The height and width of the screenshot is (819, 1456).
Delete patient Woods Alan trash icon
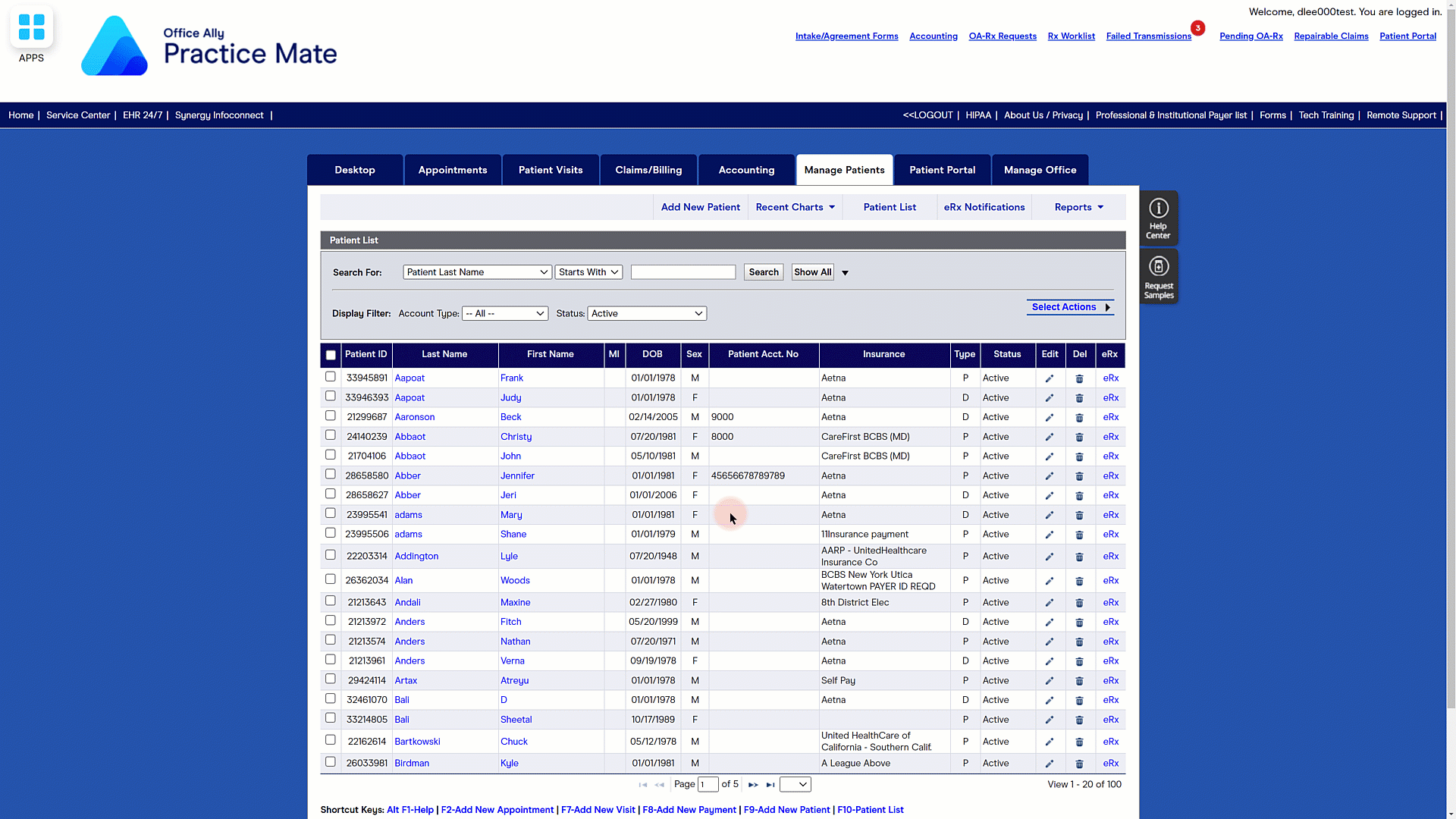1079,581
